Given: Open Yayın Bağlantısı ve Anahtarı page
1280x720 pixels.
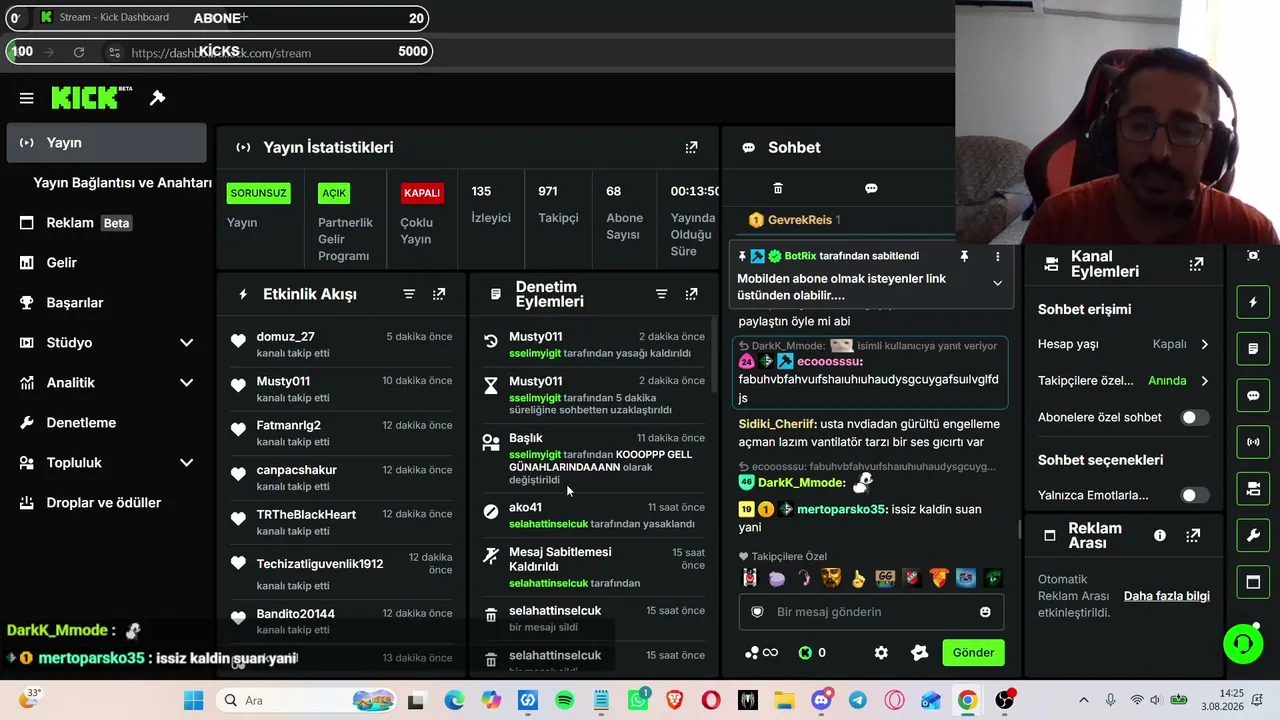Looking at the screenshot, I should click(x=122, y=183).
